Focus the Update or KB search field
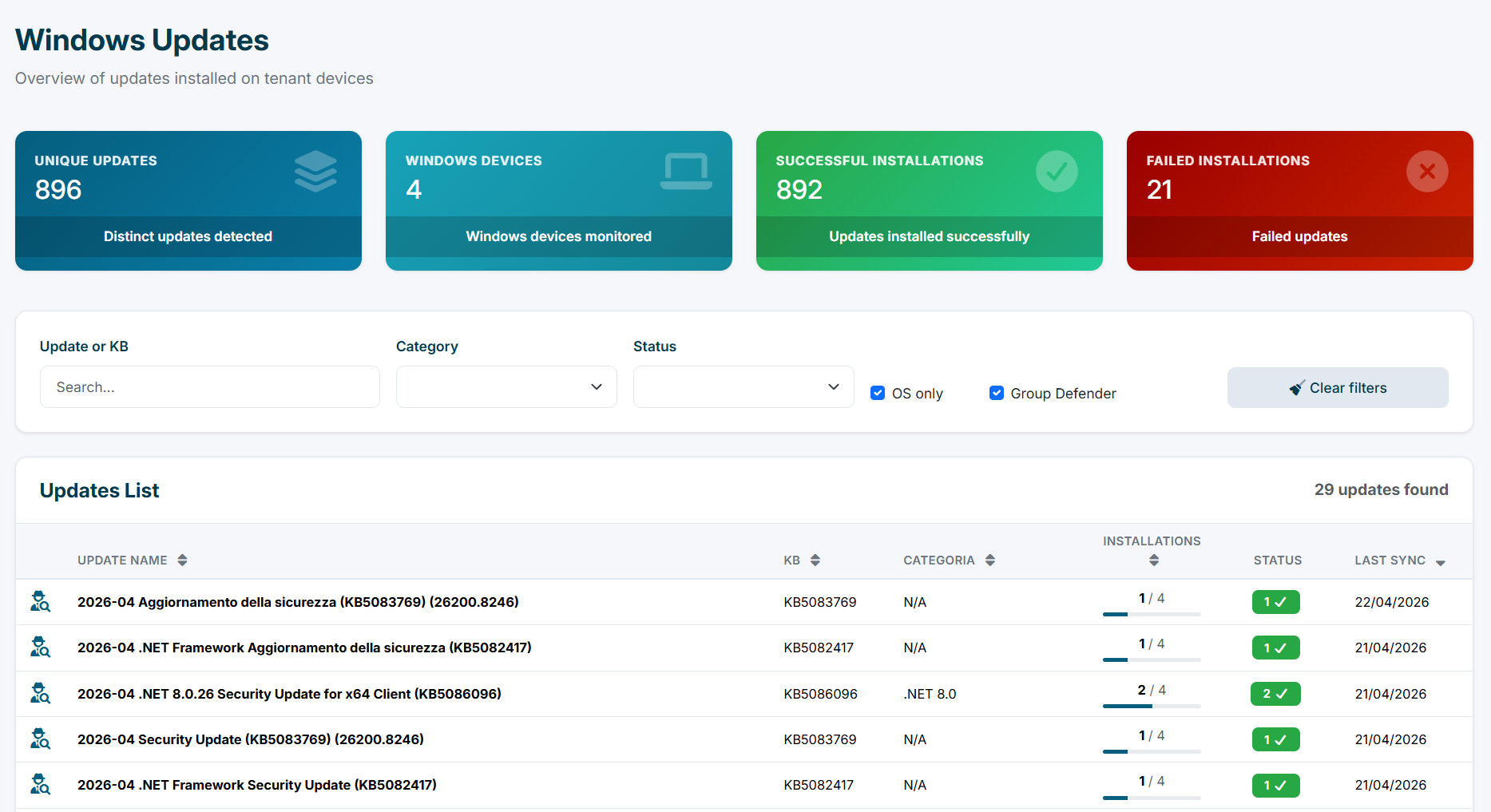1491x812 pixels. [x=210, y=386]
